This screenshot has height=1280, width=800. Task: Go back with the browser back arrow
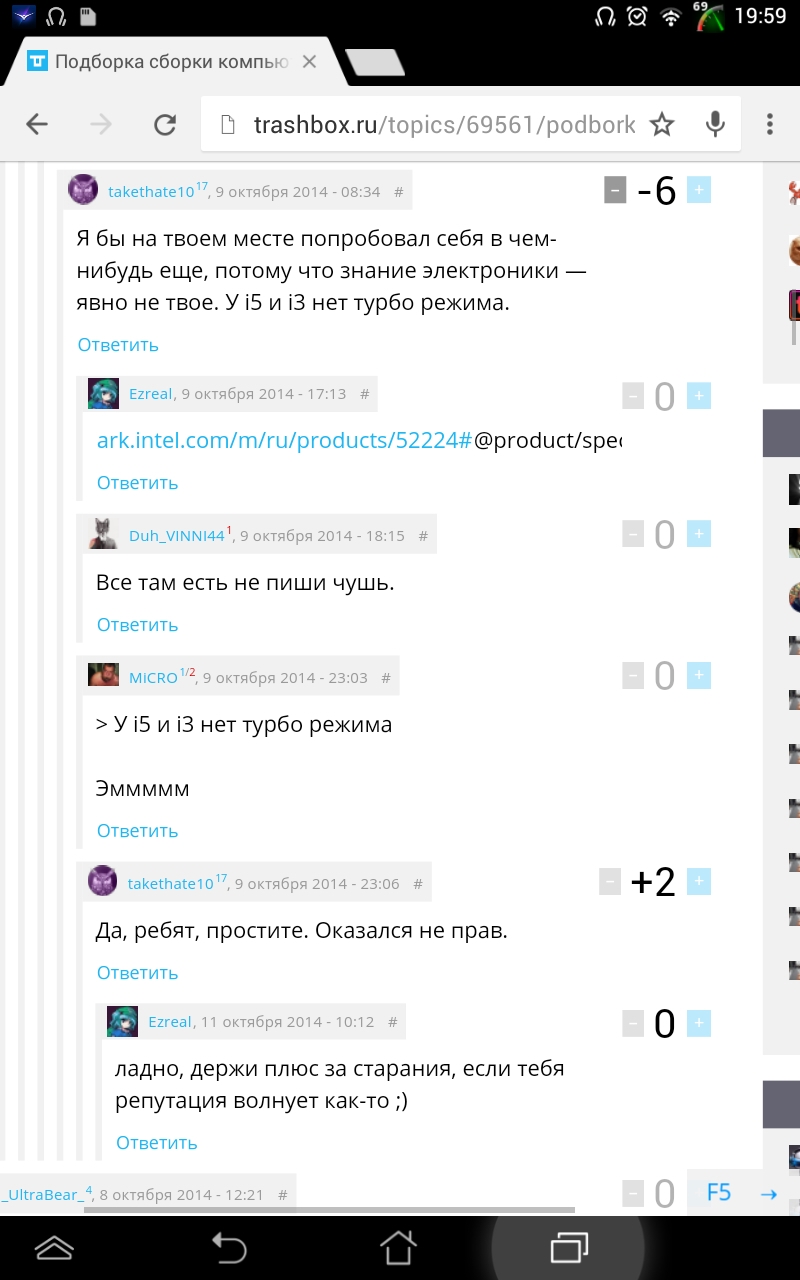point(37,124)
